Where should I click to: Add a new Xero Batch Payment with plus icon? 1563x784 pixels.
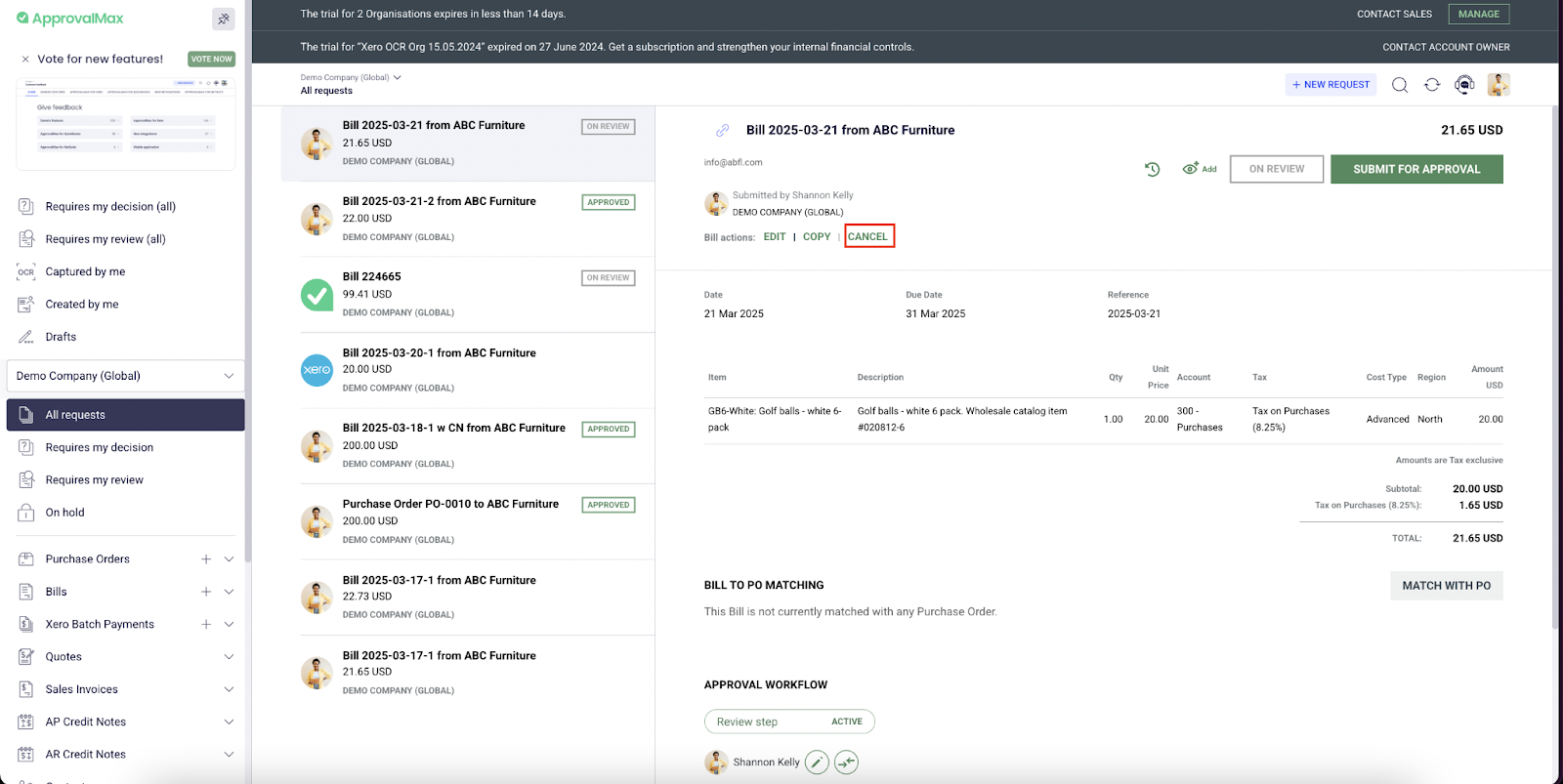pyautogui.click(x=206, y=624)
